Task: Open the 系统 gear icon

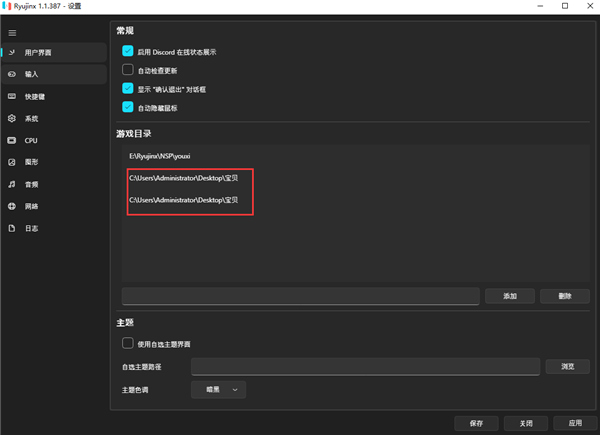Action: pos(12,118)
